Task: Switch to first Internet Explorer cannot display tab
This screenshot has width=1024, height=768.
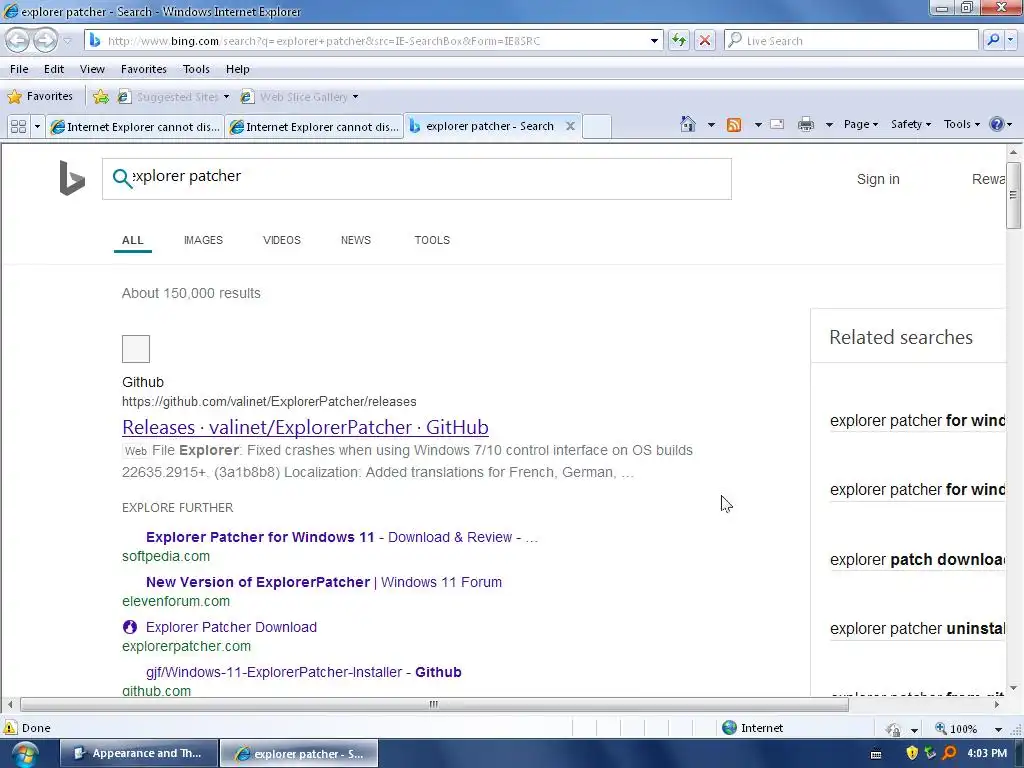Action: point(135,127)
